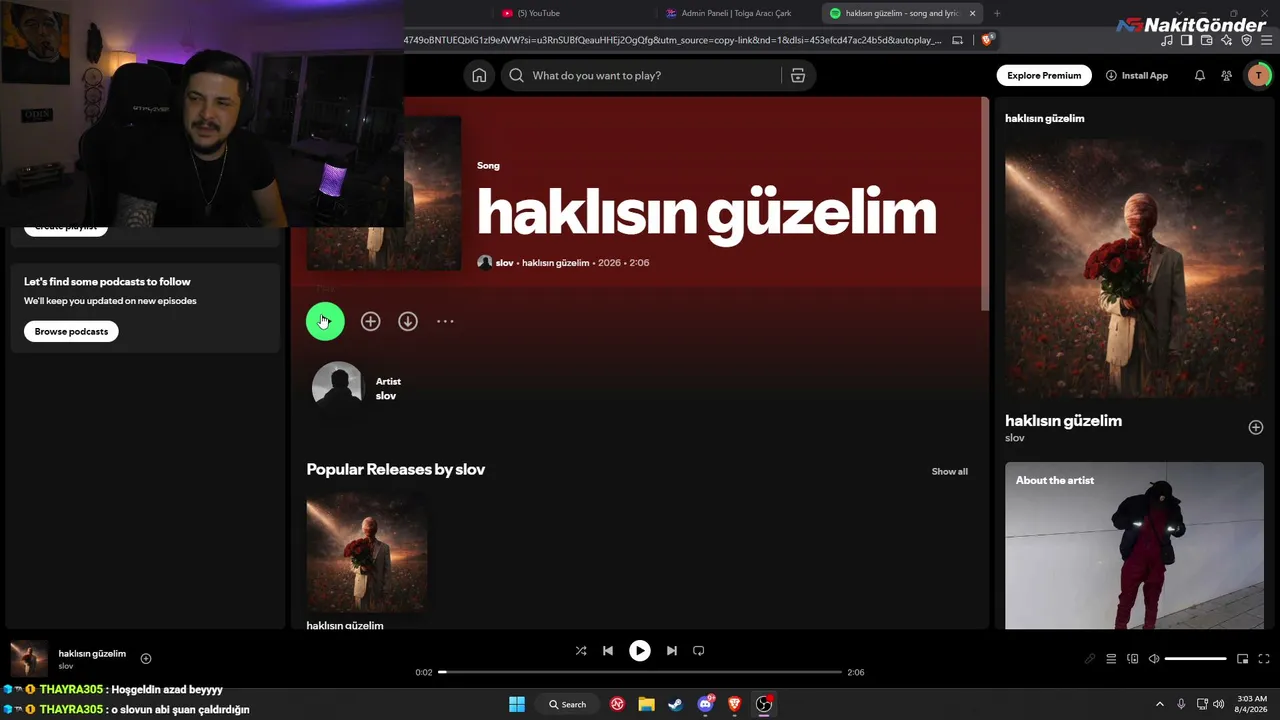Image resolution: width=1280 pixels, height=720 pixels.
Task: Click the Explore Premium button
Action: coord(1044,76)
